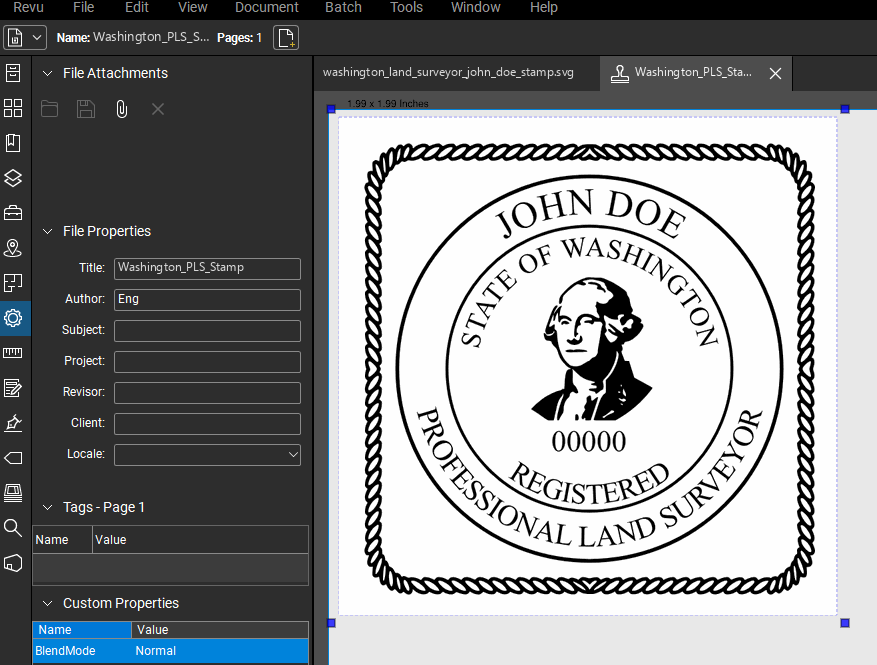Viewport: 877px width, 665px height.
Task: Open the Measurements ruler icon
Action: (13, 353)
